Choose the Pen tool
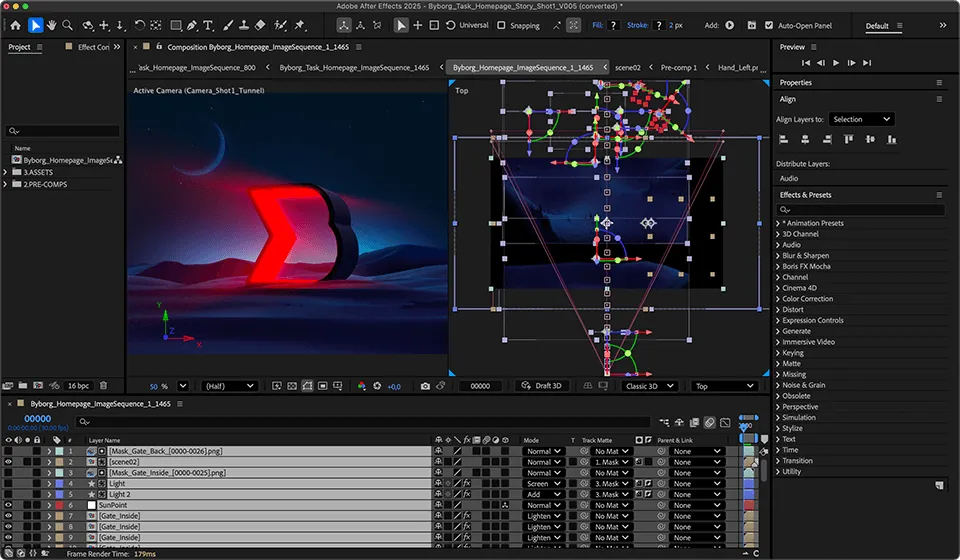Image resolution: width=960 pixels, height=560 pixels. coord(192,25)
